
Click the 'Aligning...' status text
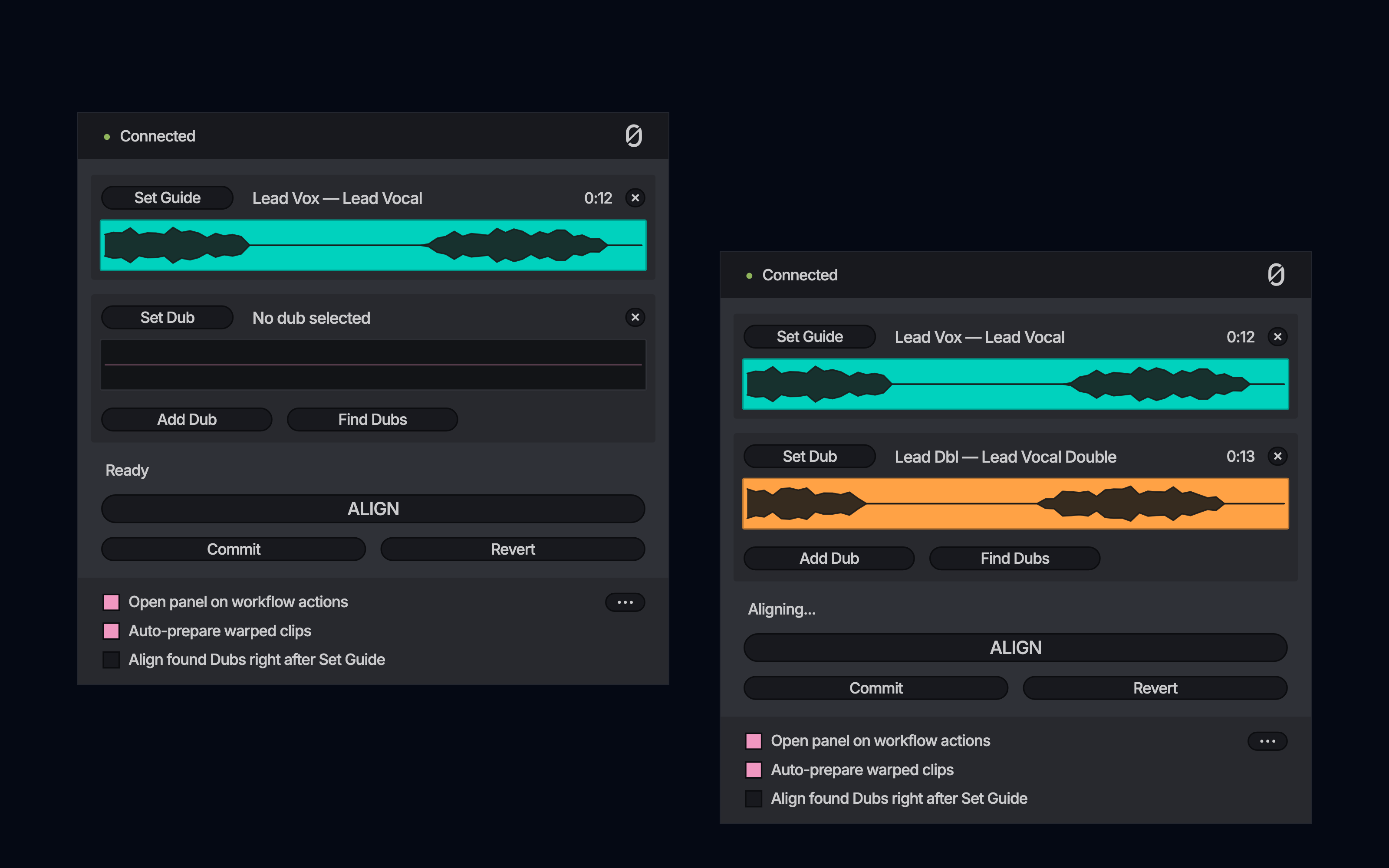[x=781, y=610]
